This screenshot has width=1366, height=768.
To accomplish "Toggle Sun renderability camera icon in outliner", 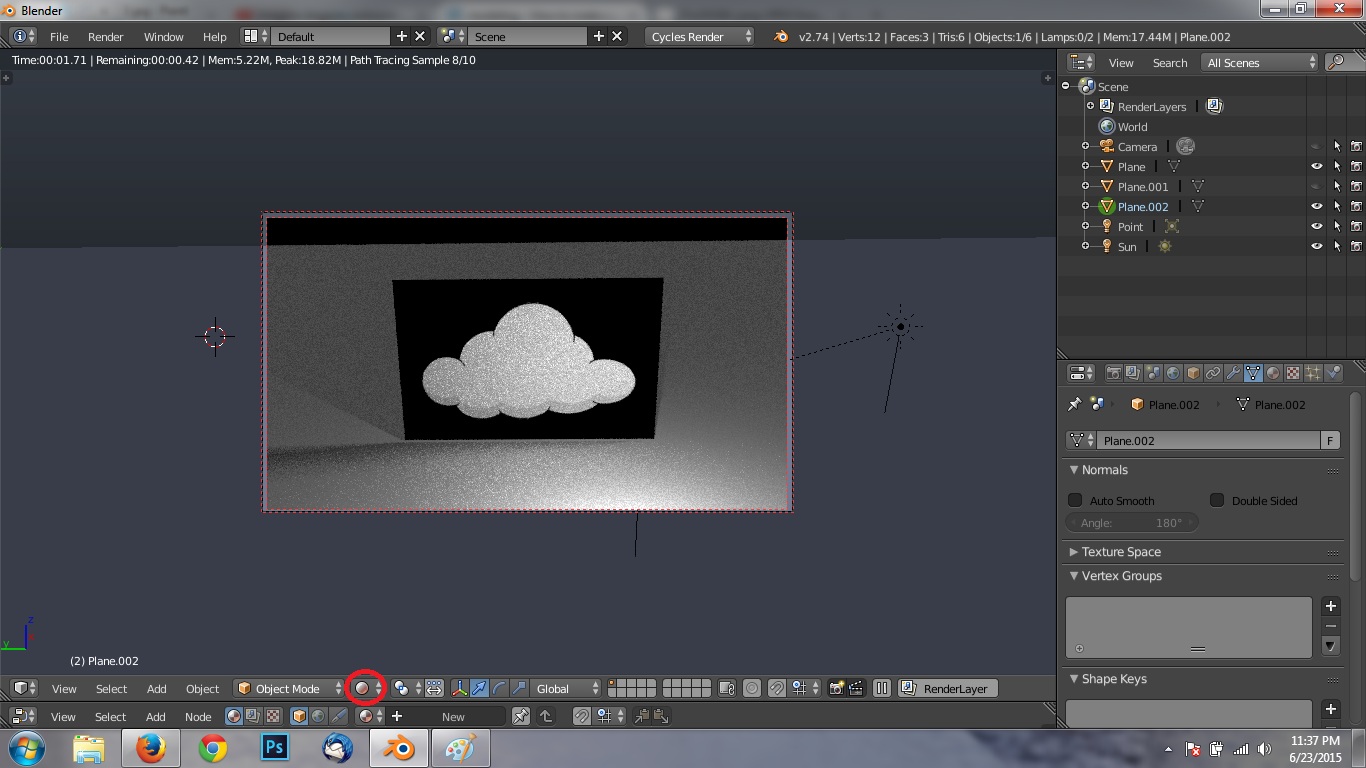I will (1357, 246).
